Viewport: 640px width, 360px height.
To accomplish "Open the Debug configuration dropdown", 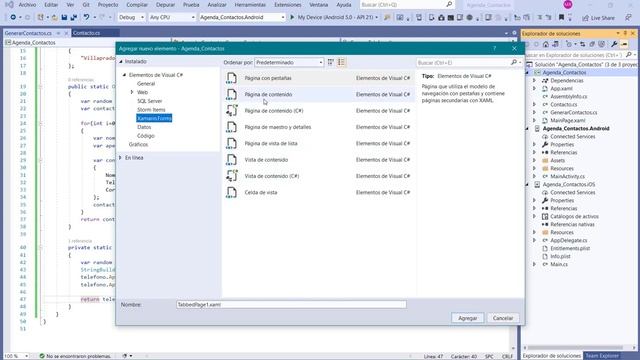I will 131,18.
